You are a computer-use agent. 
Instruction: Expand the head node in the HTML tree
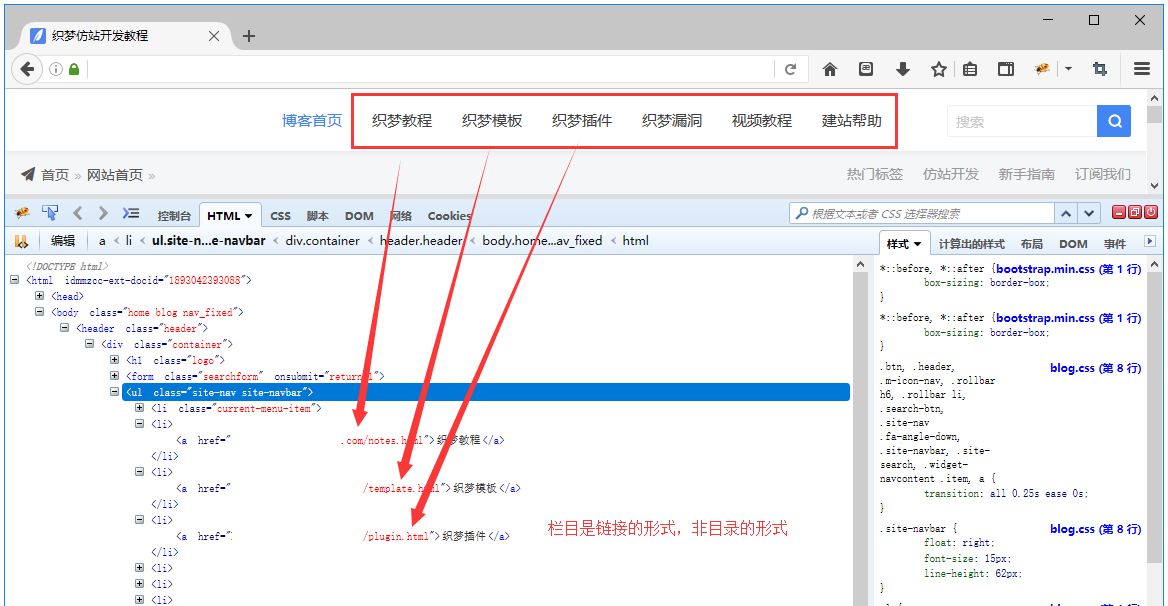pos(40,296)
